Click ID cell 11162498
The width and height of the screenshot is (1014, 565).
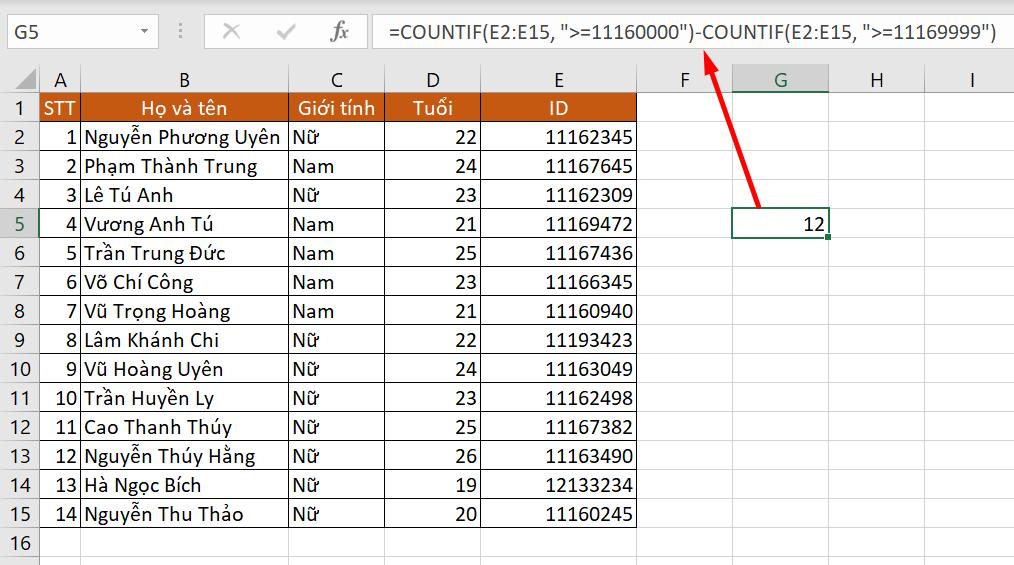pos(559,398)
